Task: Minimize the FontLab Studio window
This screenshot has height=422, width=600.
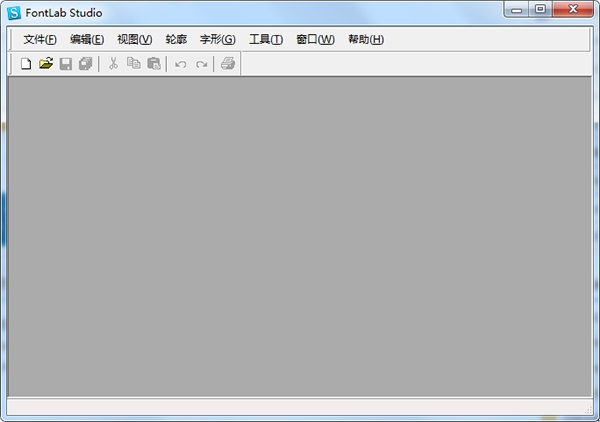Action: 517,10
